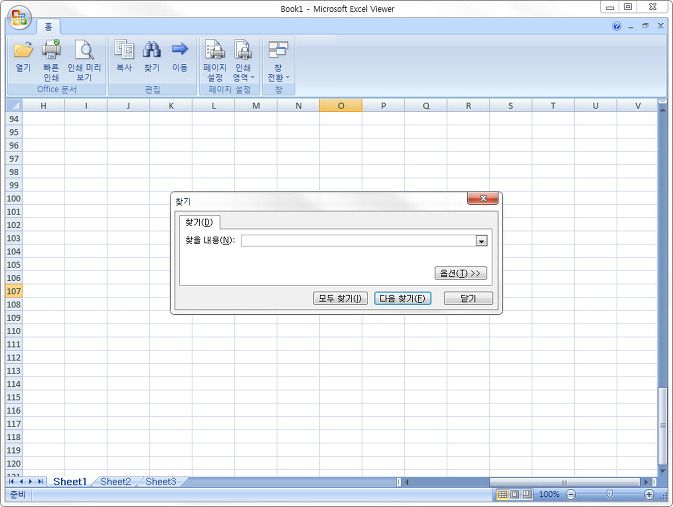Click the zoom in plus button

(649, 495)
